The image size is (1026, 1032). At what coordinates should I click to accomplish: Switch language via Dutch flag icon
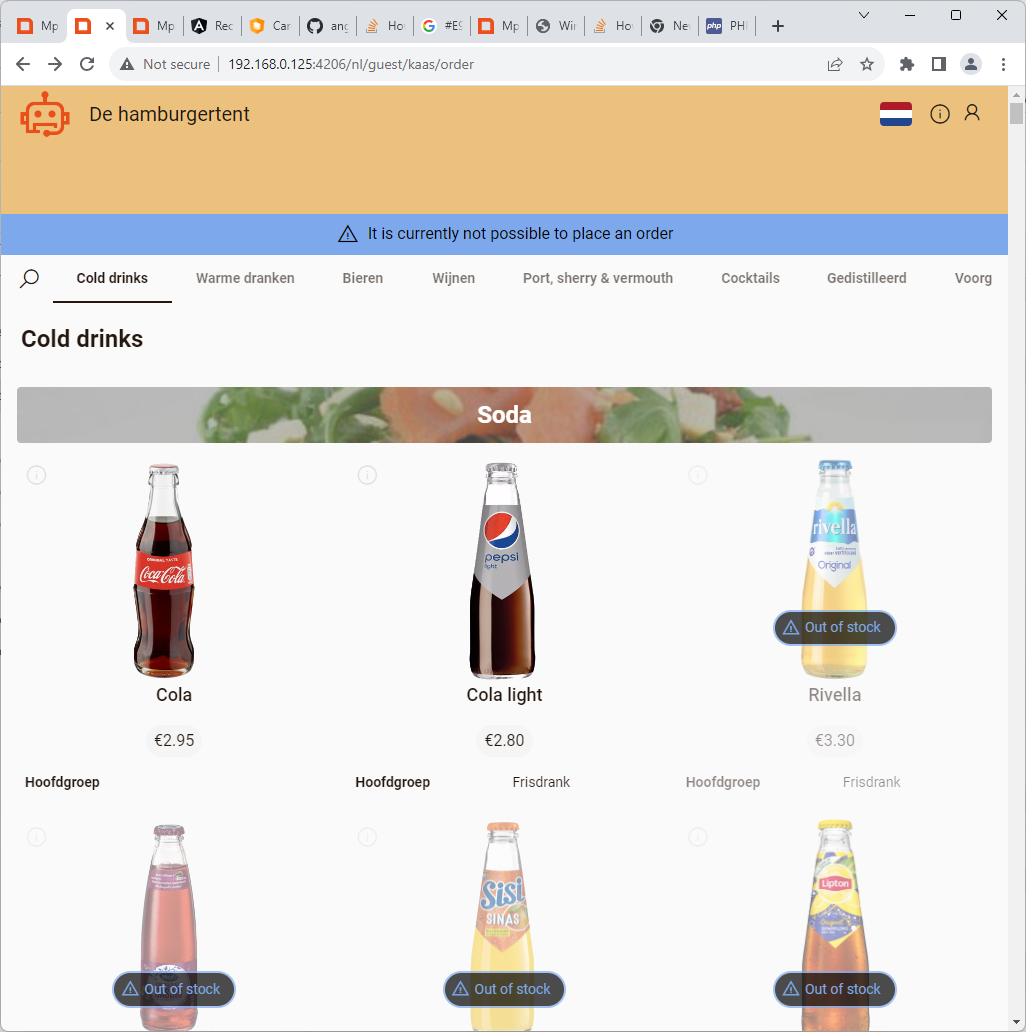[895, 114]
